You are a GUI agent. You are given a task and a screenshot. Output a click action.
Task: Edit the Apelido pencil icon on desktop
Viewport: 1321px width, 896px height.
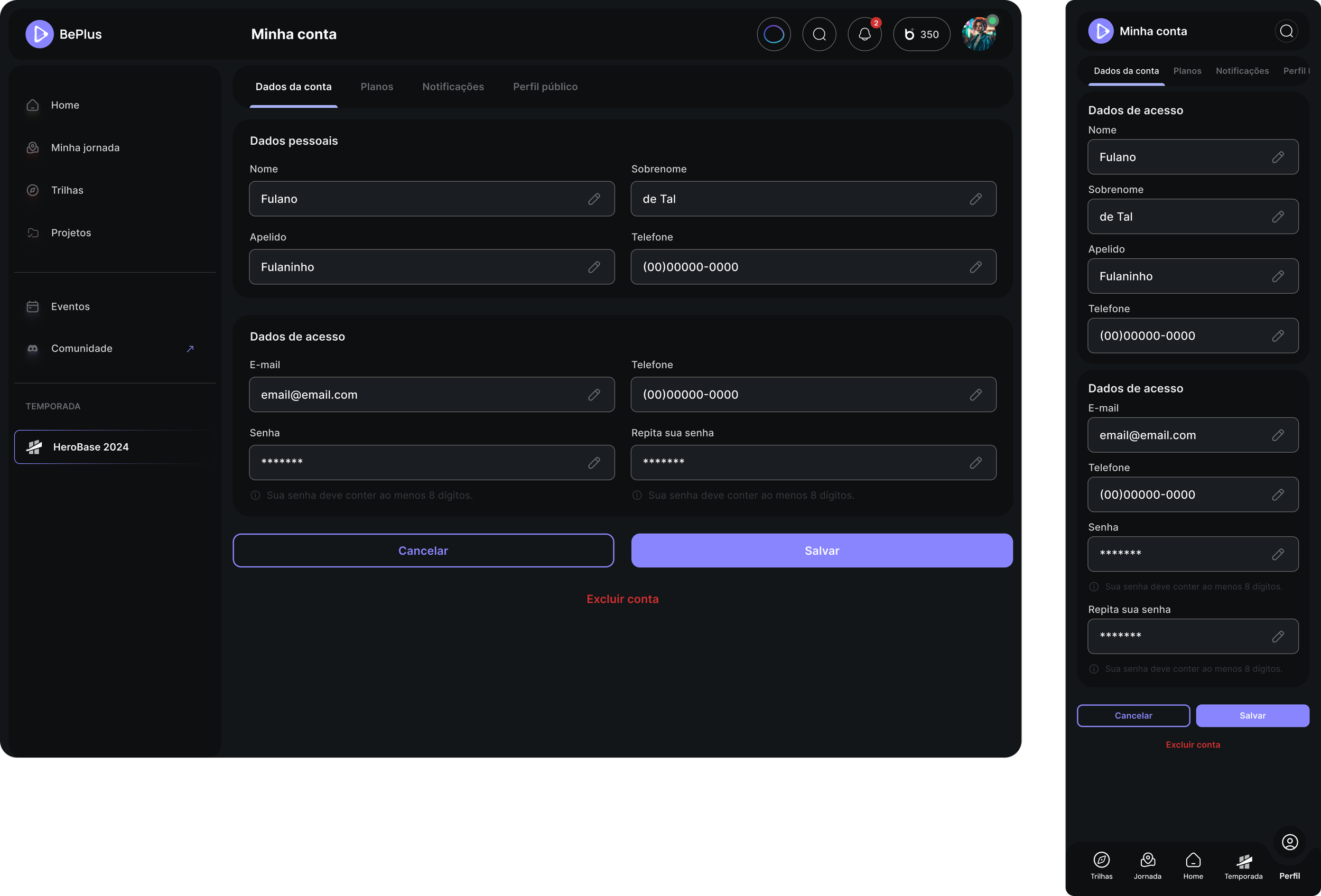click(x=594, y=267)
